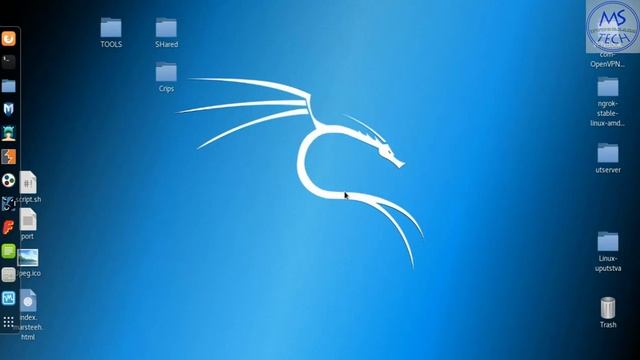Open the SHared folder
Image resolution: width=640 pixels, height=360 pixels.
[166, 28]
